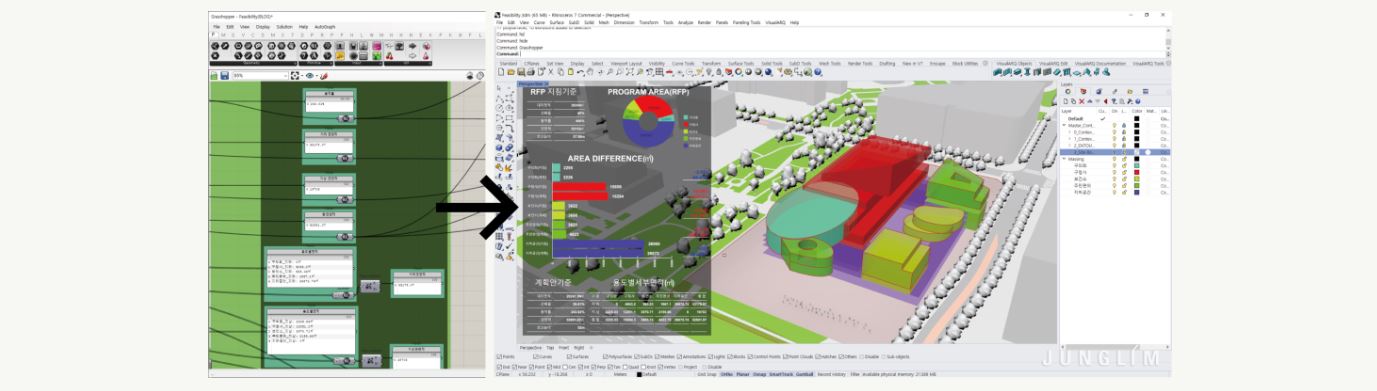Click the New file icon in Rhino toolbar
The image size is (1377, 391).
tap(501, 72)
